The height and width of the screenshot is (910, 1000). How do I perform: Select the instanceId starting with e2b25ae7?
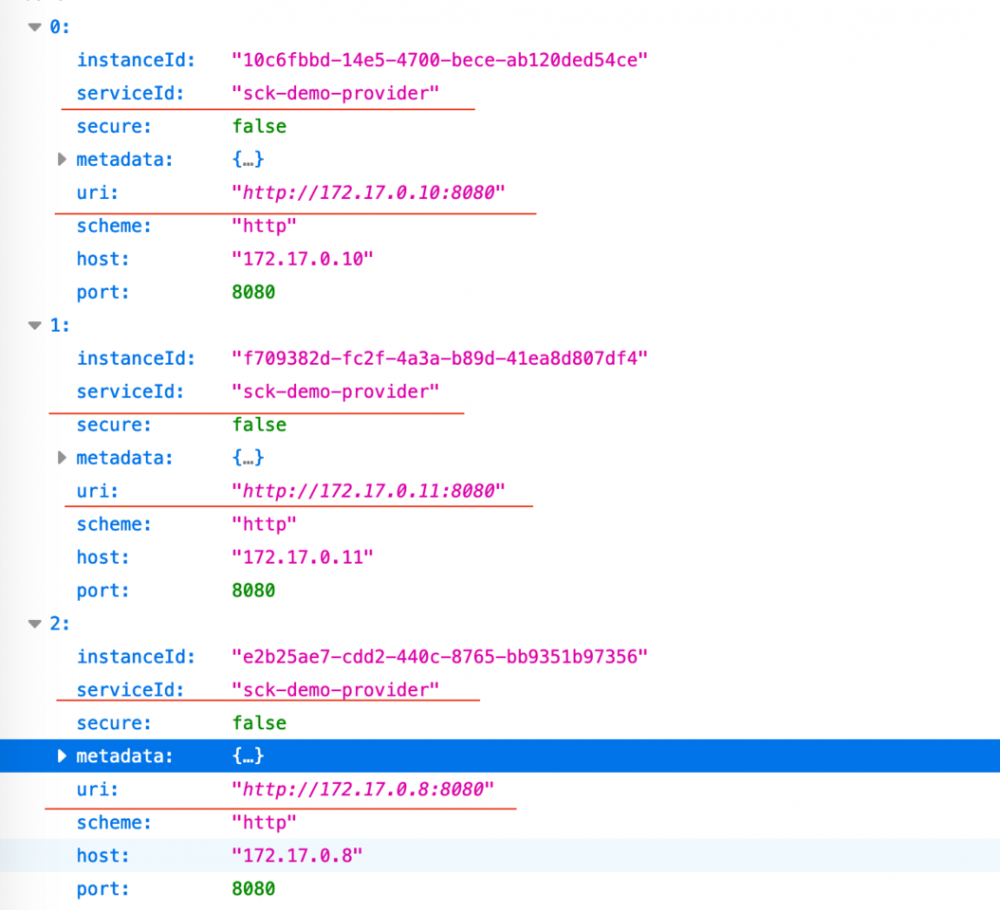click(x=440, y=656)
